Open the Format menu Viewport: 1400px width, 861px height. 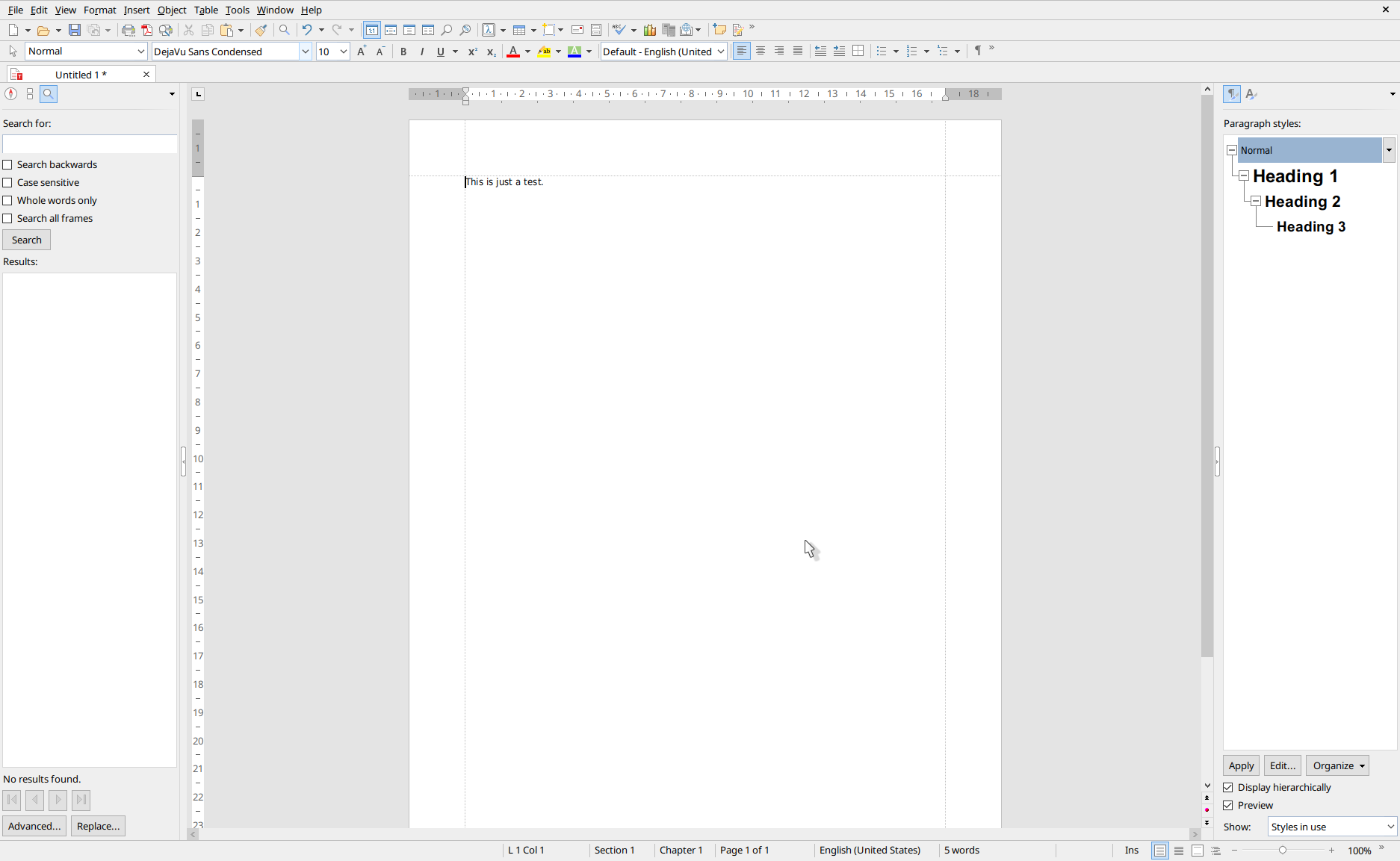(99, 10)
